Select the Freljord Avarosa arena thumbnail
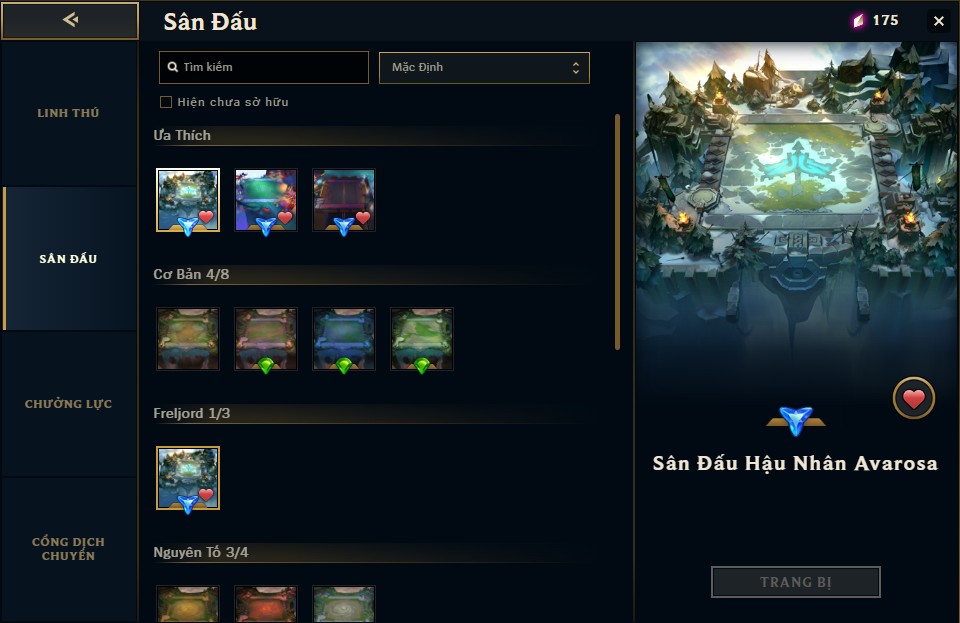Image resolution: width=960 pixels, height=623 pixels. (x=188, y=478)
